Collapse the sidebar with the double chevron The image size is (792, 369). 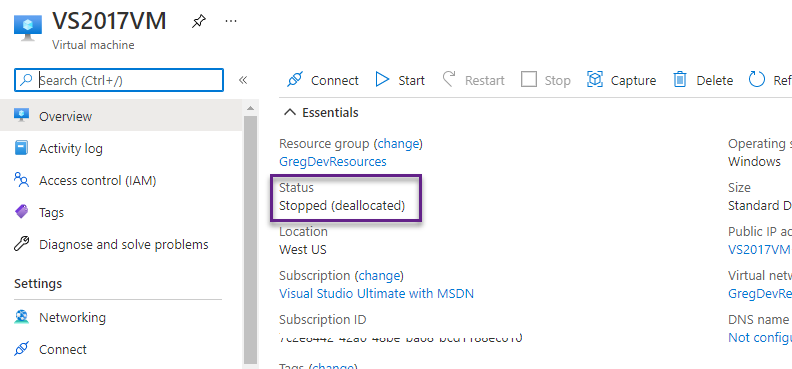[243, 80]
